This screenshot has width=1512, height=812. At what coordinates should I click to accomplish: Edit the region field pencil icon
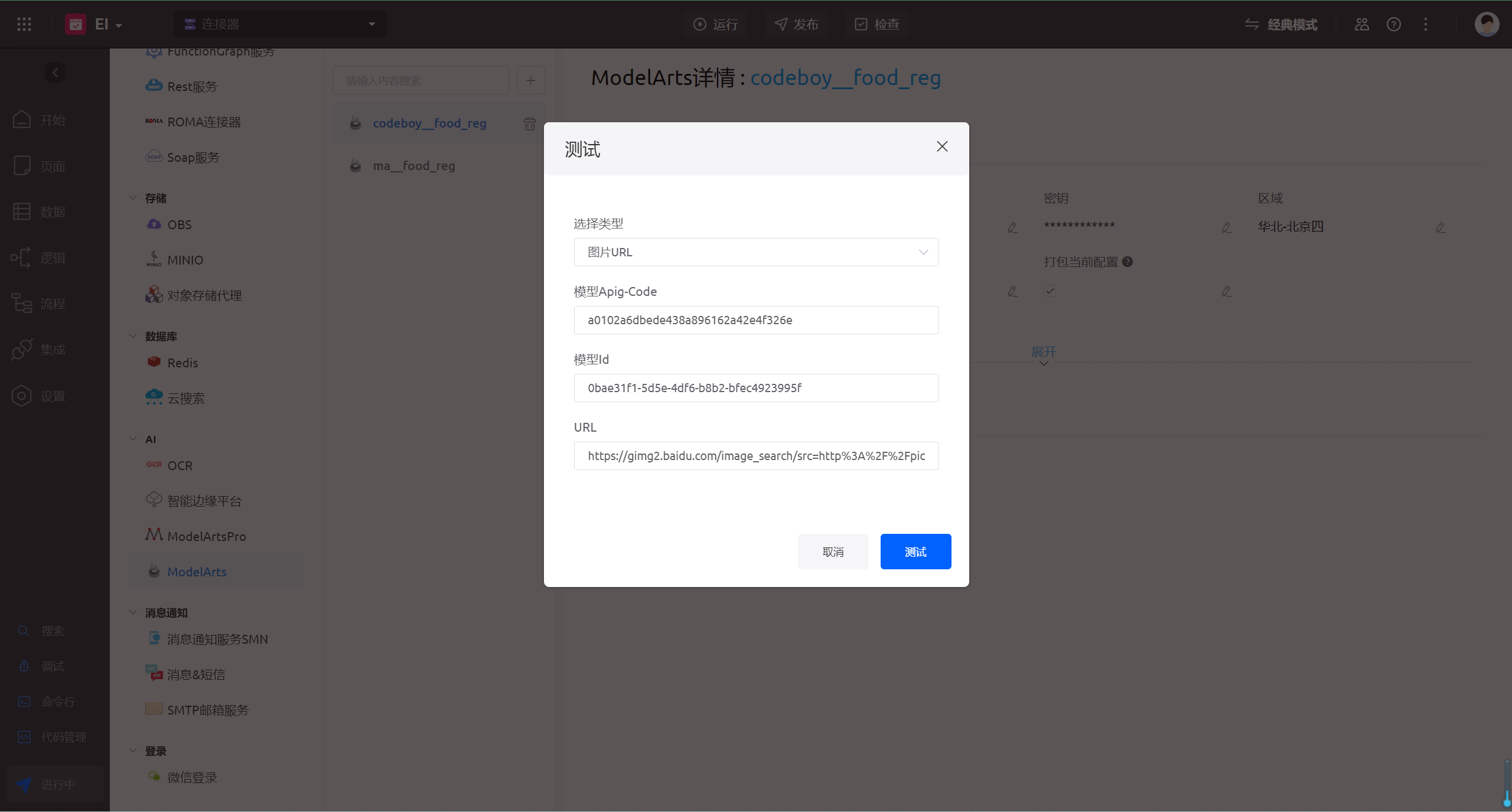(x=1441, y=227)
